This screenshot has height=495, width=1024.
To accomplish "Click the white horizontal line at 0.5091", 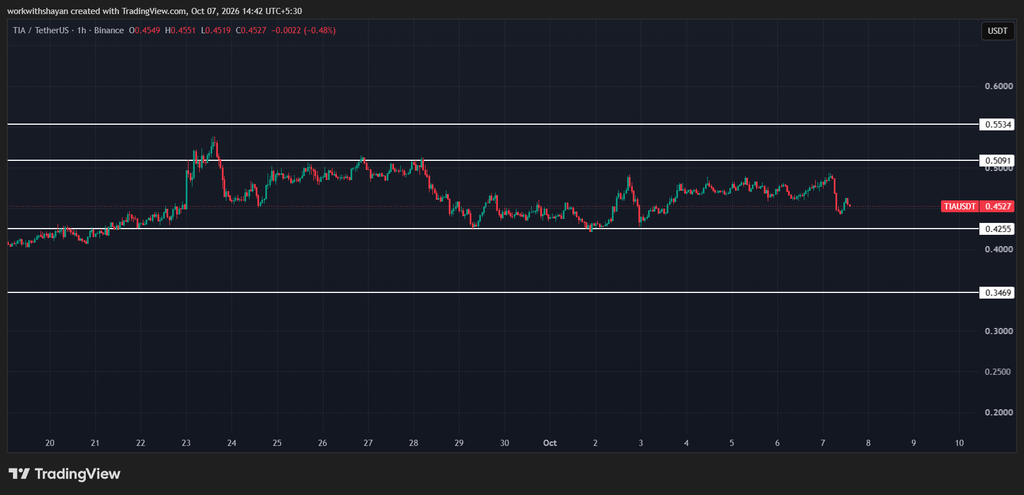I will click(493, 160).
